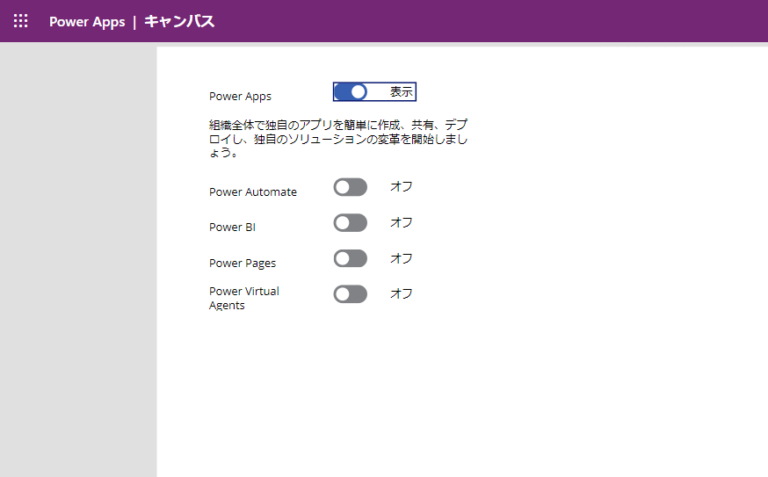Enable the Power Virtual Agents toggle
Image resolution: width=768 pixels, height=477 pixels.
350,294
